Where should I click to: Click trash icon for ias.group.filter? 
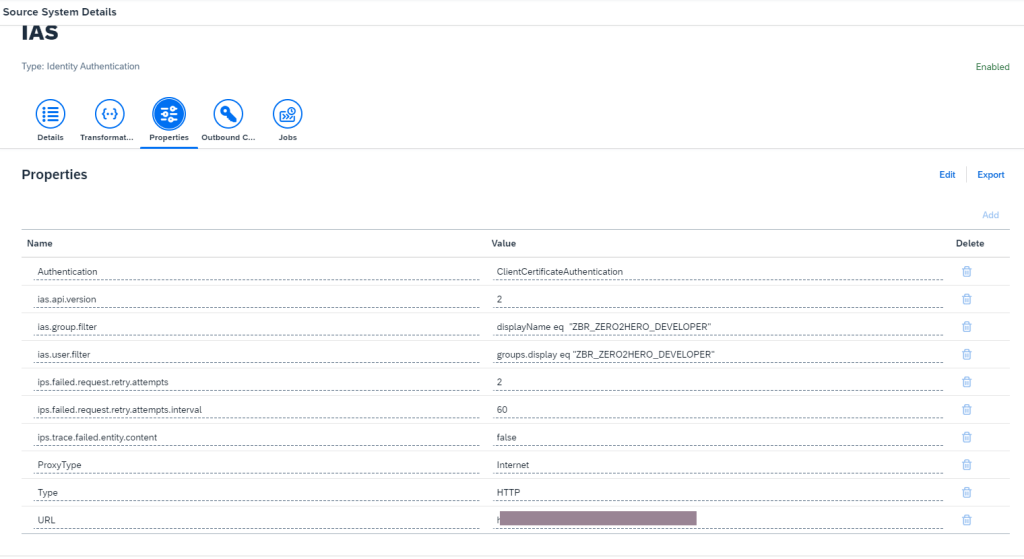(x=966, y=326)
